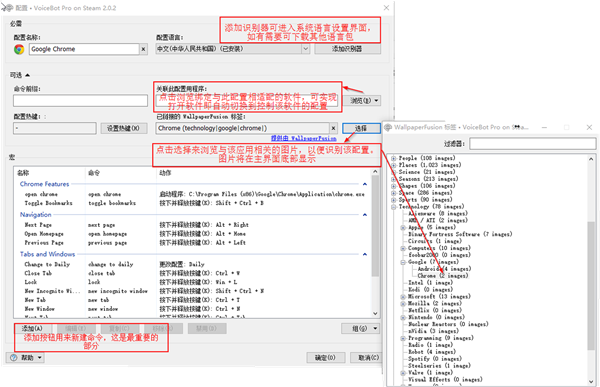
Task: Click the help question mark icon
Action: pyautogui.click(x=14, y=358)
